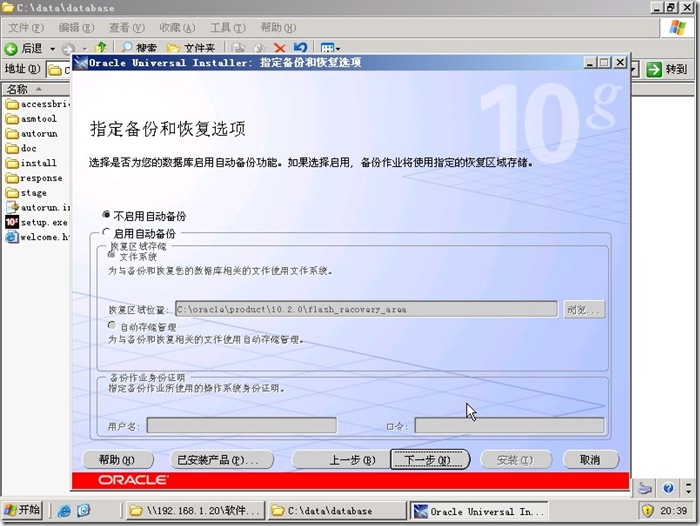Screen dimensions: 700x526
Task: Click the red Delete X icon in Explorer
Action: pyautogui.click(x=279, y=48)
